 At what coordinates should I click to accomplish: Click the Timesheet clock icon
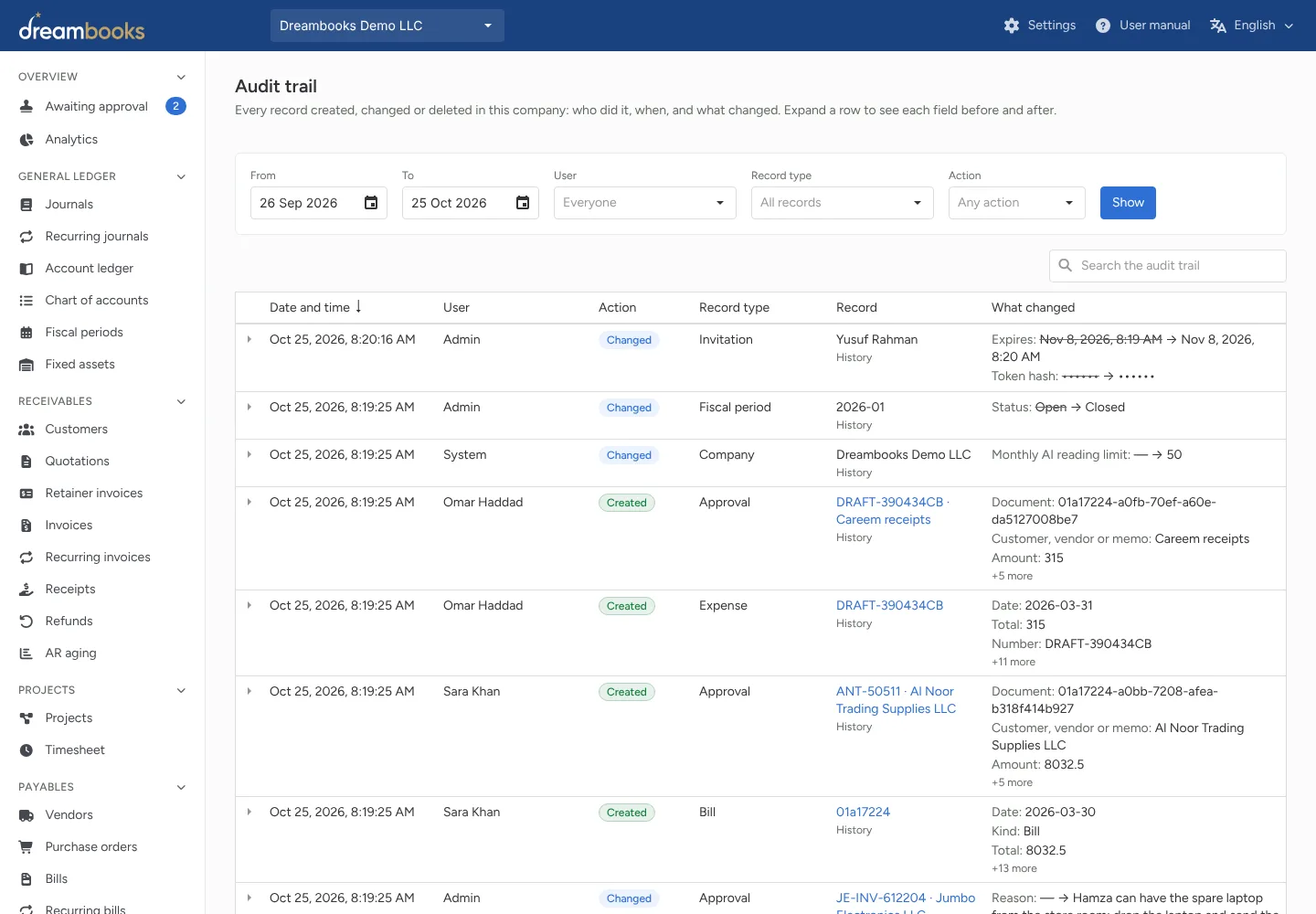27,750
